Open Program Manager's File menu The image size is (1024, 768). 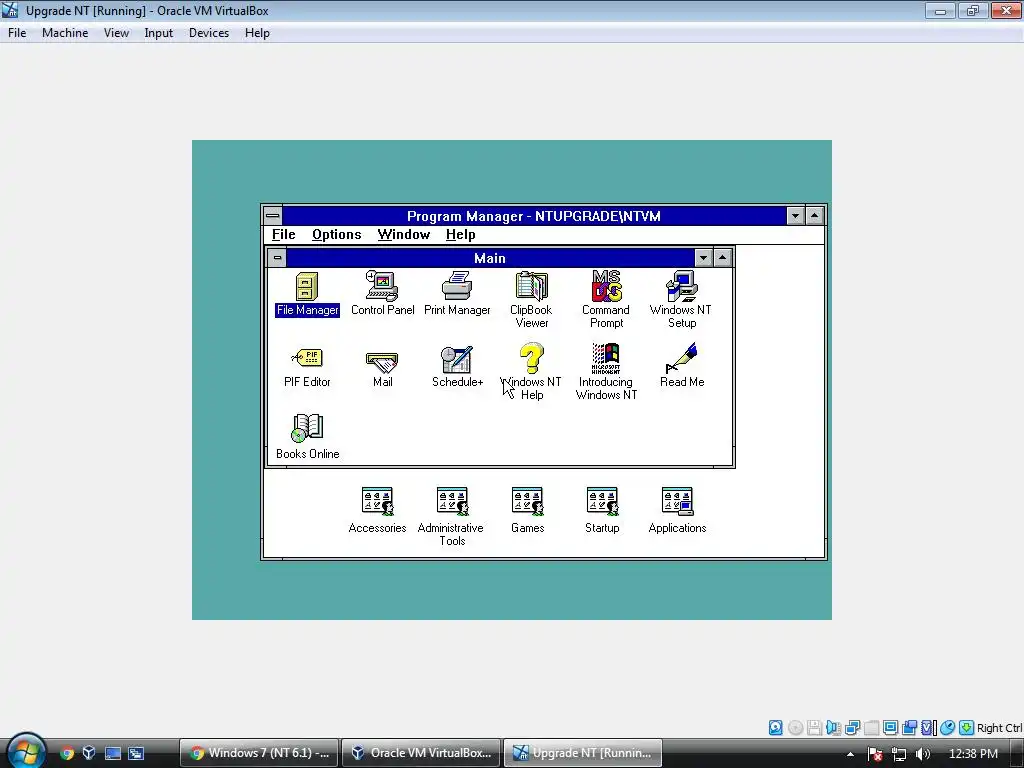[x=283, y=234]
